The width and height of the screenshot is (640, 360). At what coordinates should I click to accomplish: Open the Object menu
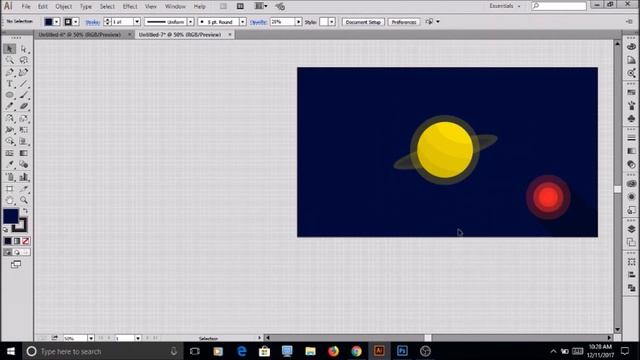pos(64,7)
